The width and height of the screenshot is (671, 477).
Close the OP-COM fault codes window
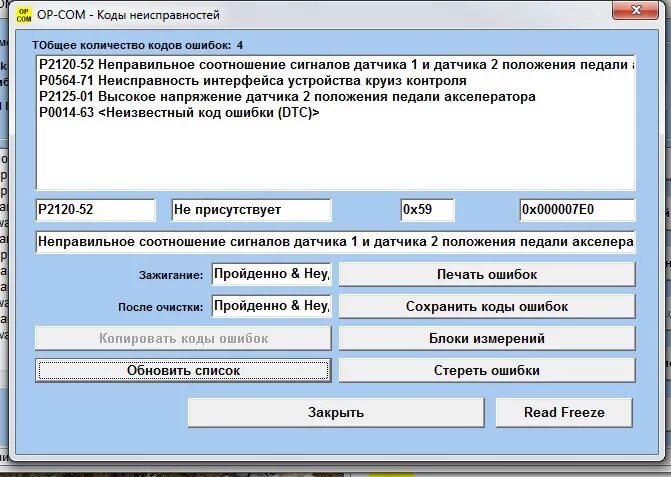click(x=635, y=10)
